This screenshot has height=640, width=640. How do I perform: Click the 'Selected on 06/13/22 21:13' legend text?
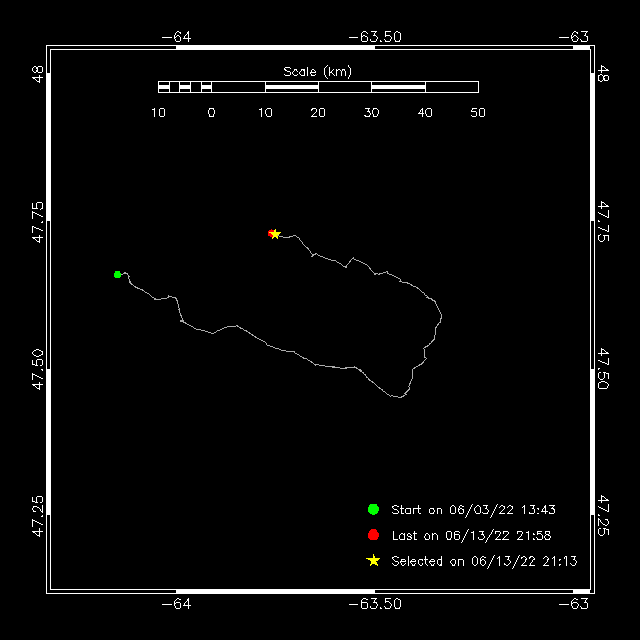(484, 562)
